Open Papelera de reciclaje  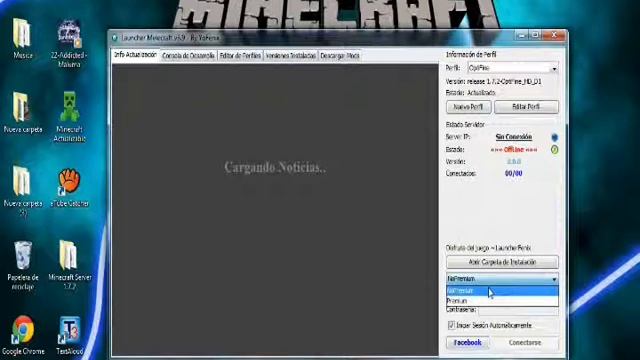pos(22,265)
